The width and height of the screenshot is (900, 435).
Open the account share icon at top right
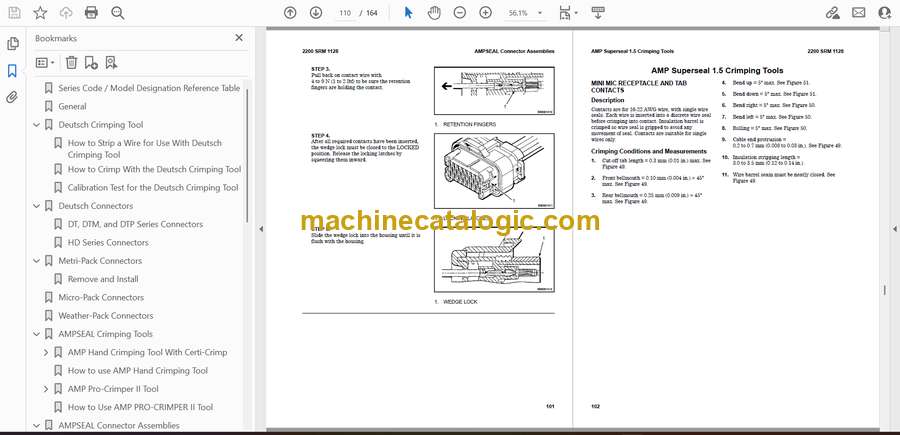click(885, 13)
